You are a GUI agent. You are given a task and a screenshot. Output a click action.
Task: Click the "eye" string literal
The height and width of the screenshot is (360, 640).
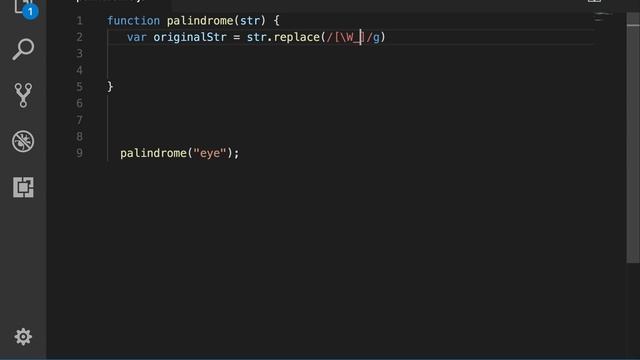210,153
